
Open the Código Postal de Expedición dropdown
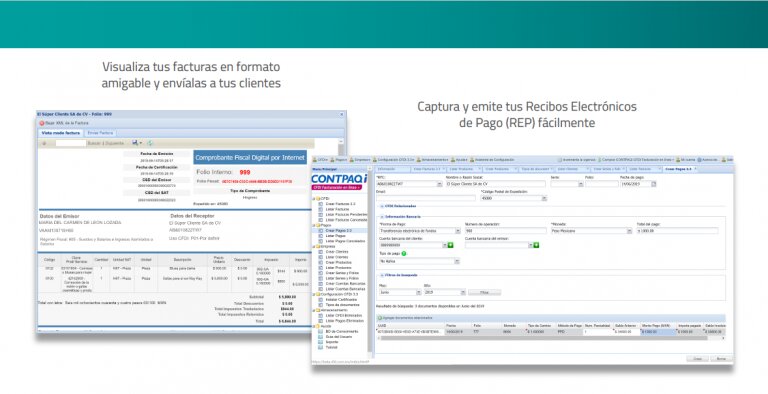point(544,198)
